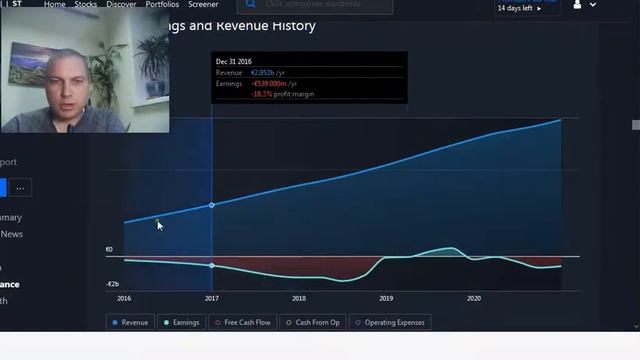Open the Screener nav item
This screenshot has height=360, width=640.
tap(203, 4)
